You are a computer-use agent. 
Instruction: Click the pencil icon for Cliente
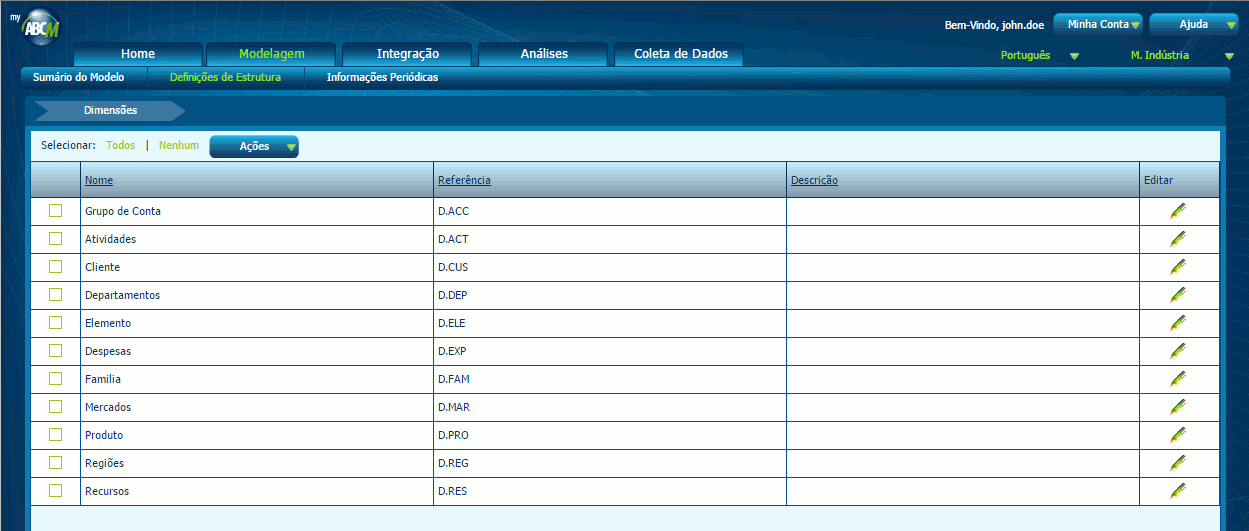tap(1178, 267)
